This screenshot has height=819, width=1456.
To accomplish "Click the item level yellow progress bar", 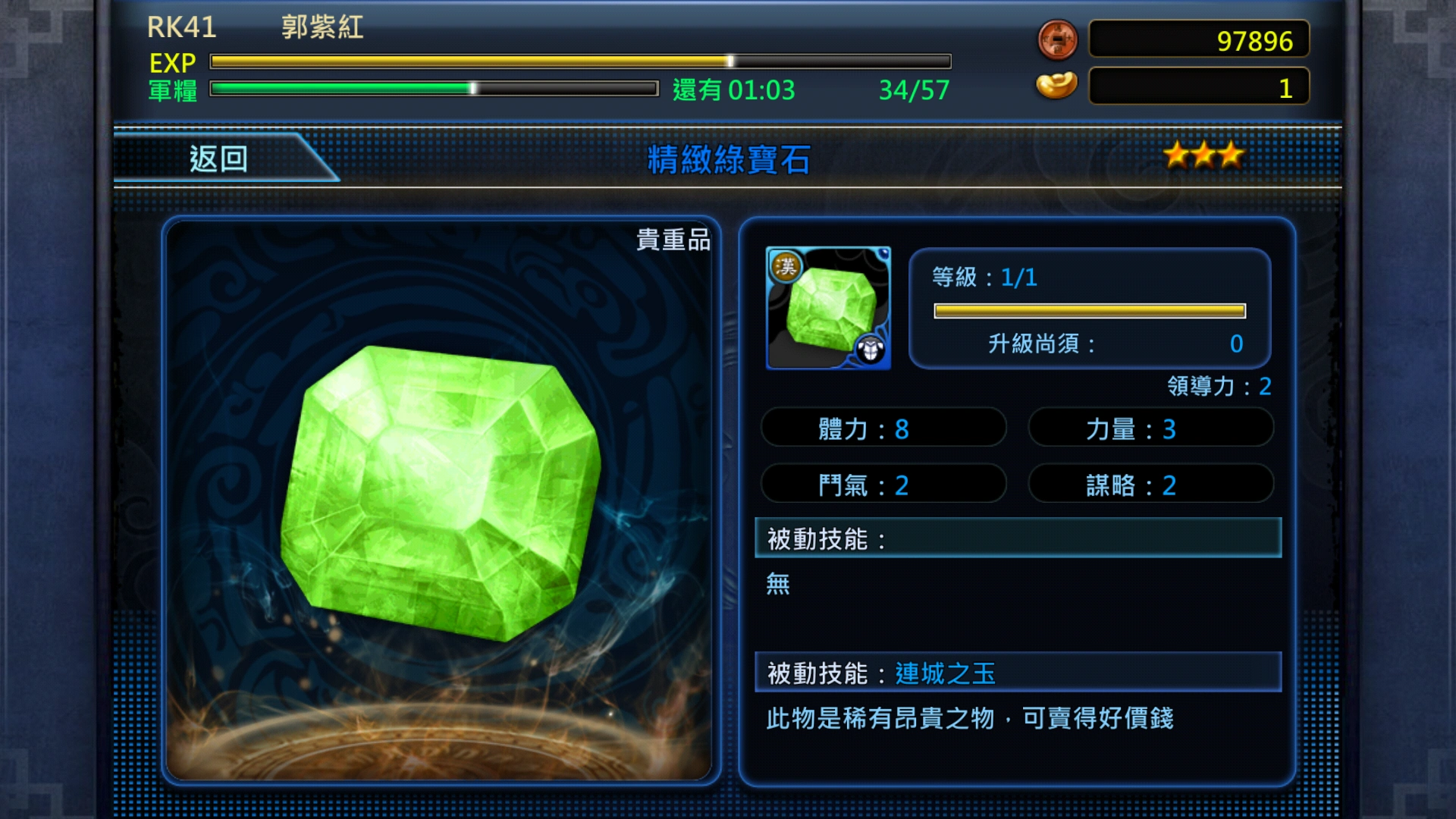I will pyautogui.click(x=1090, y=311).
